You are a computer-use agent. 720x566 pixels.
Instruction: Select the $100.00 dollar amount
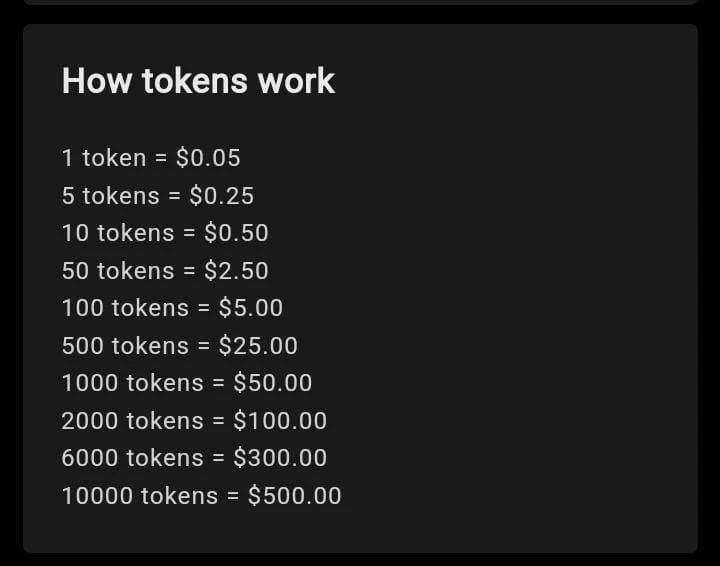280,421
